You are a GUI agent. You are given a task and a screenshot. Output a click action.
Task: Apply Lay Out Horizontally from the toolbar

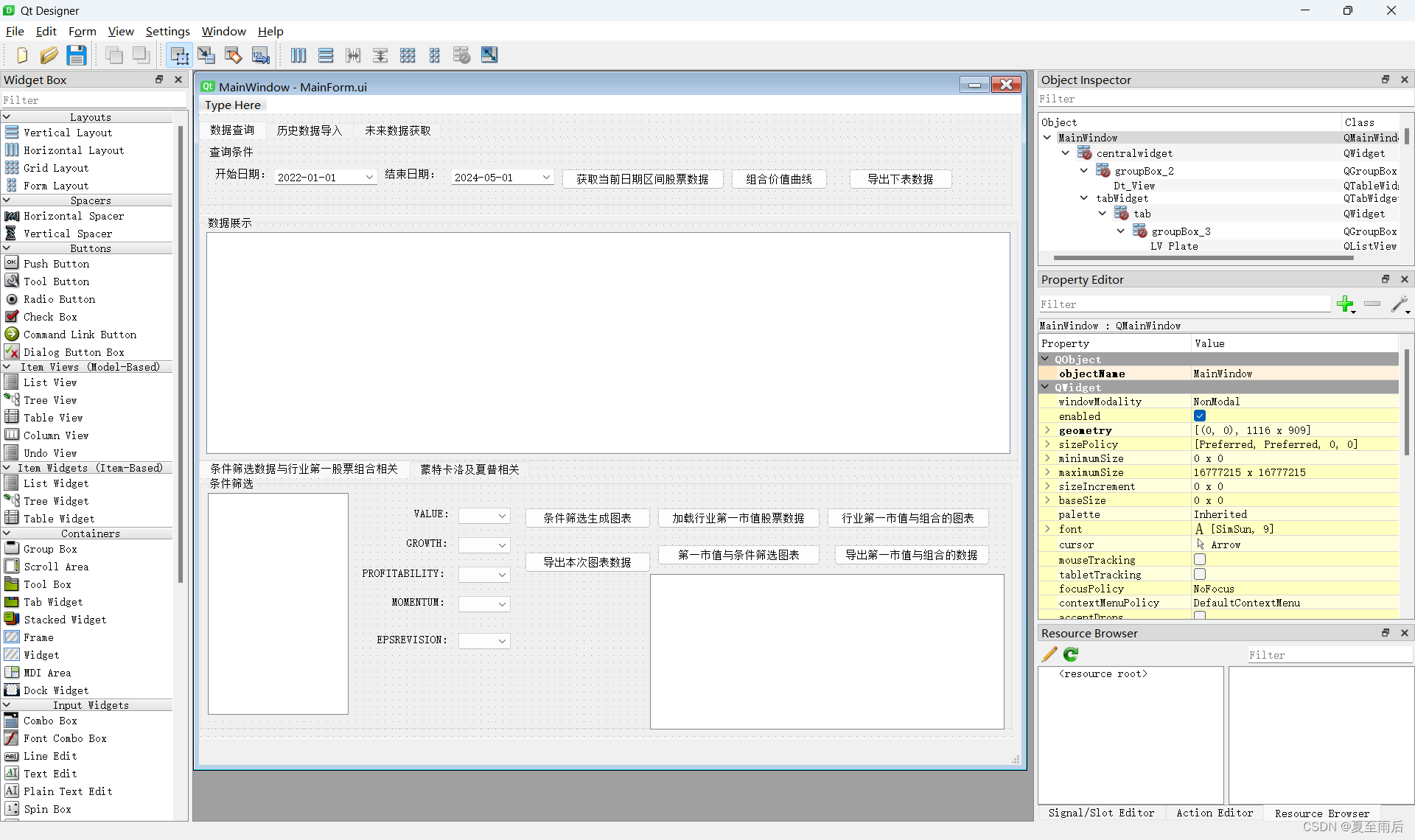tap(298, 55)
